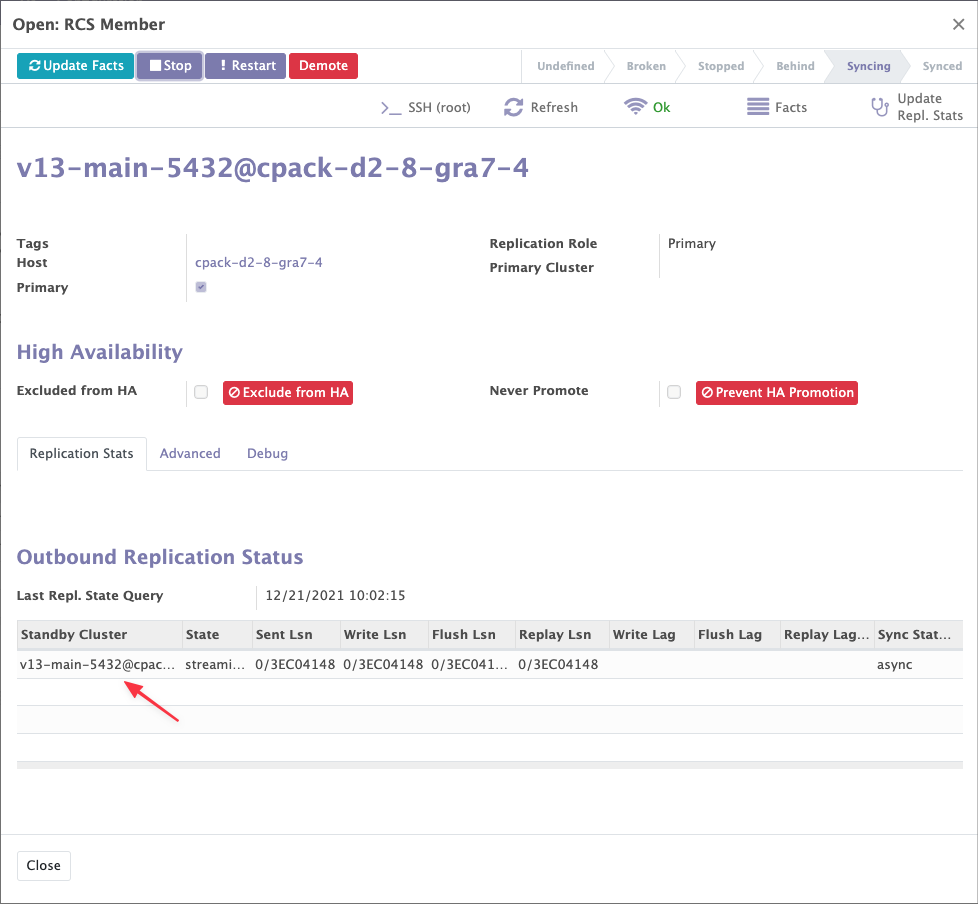This screenshot has height=904, width=978.
Task: Open the SSH (root) terminal icon
Action: pos(391,108)
